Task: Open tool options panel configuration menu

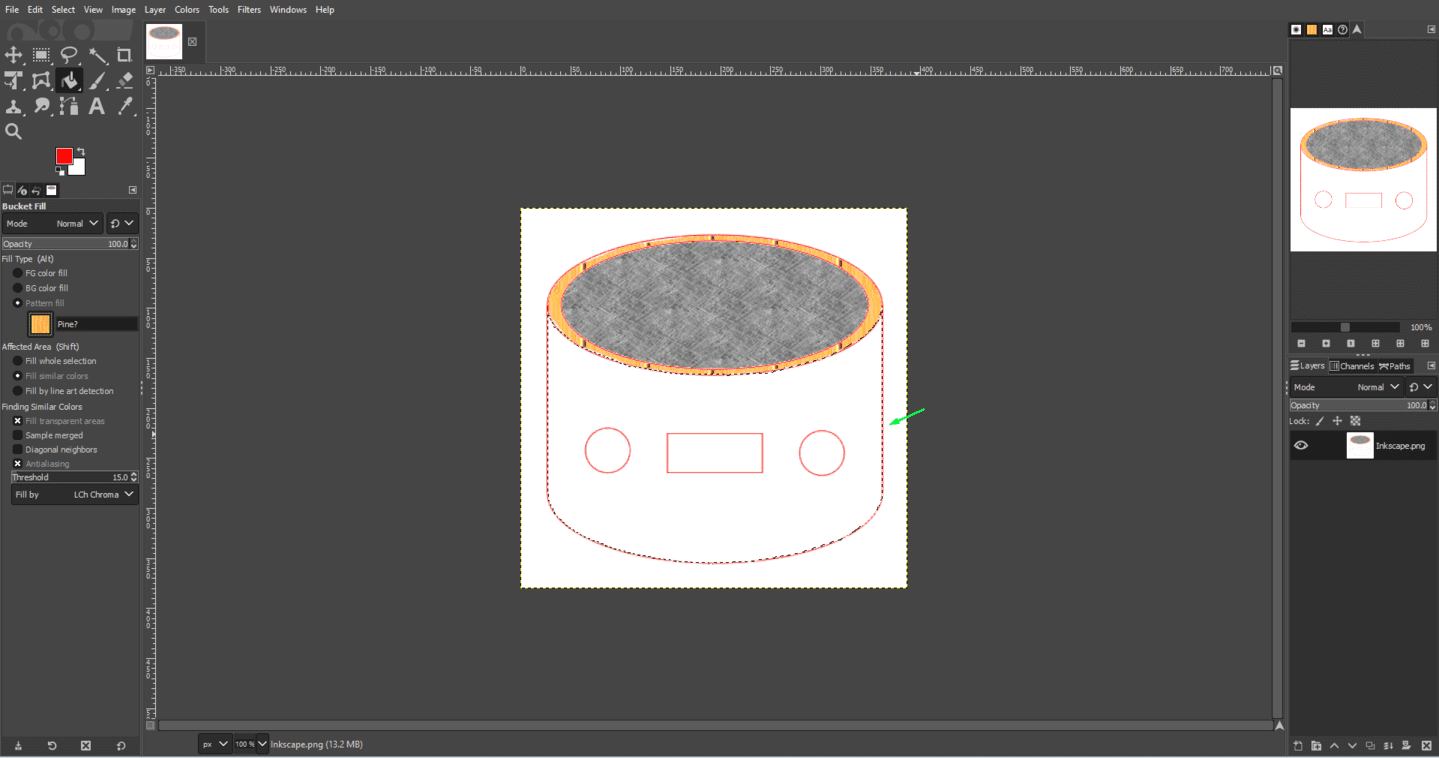Action: [132, 190]
